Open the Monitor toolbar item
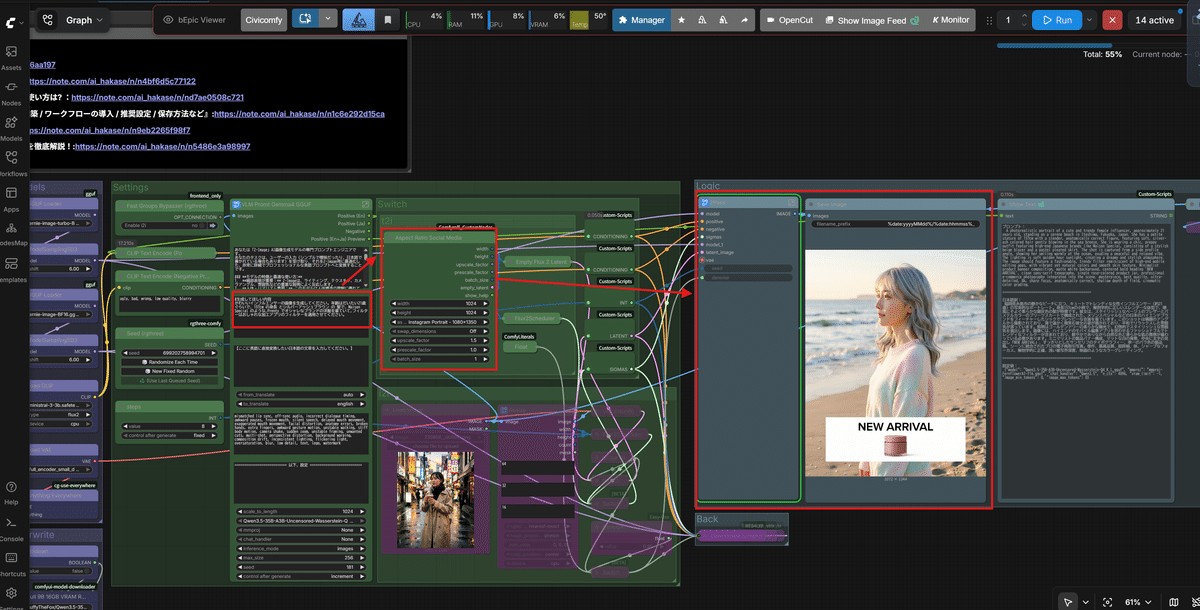This screenshot has height=610, width=1200. [x=950, y=19]
